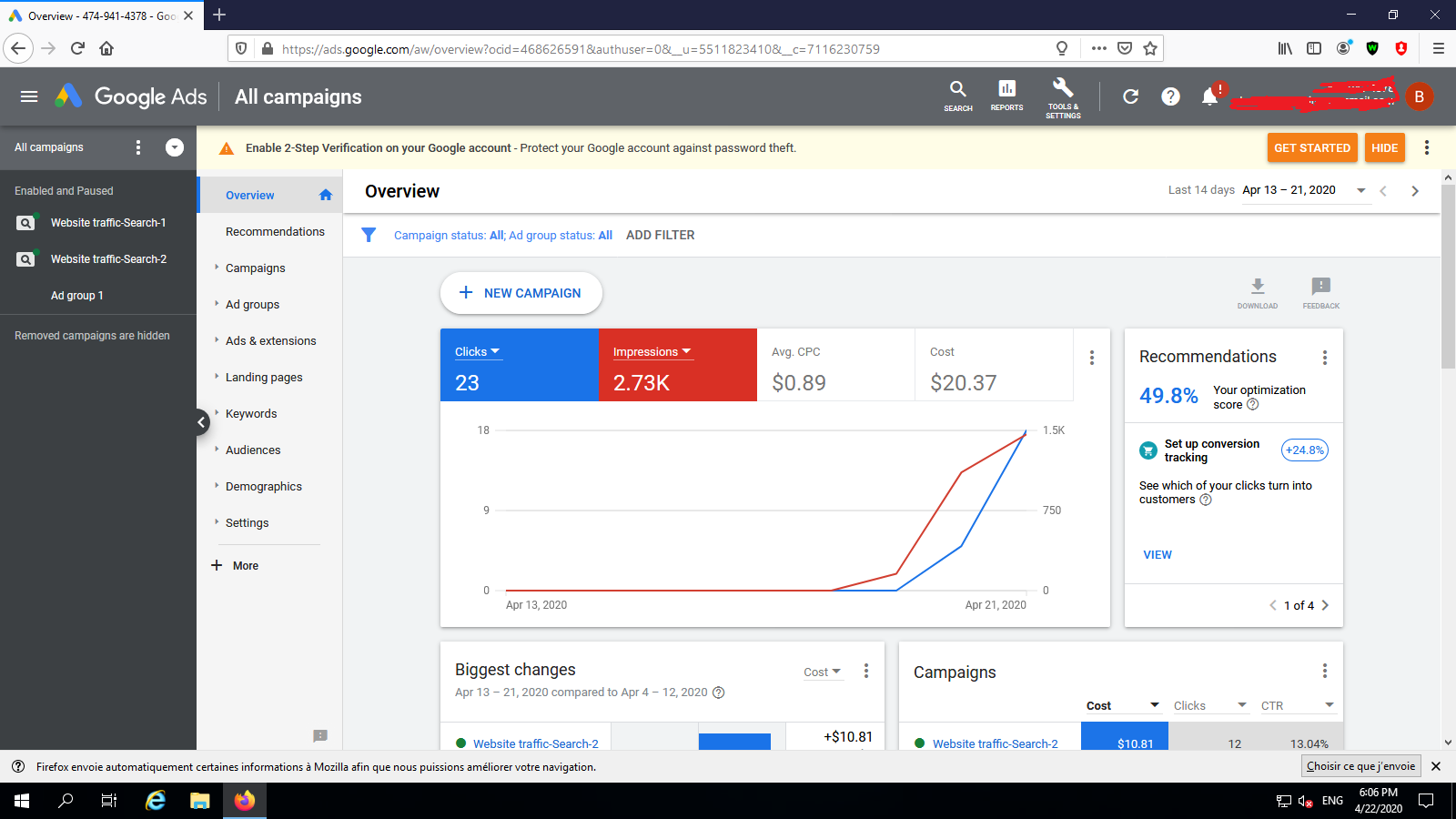Open Biggest changes card three-dot menu
Viewport: 1456px width, 819px height.
point(866,671)
